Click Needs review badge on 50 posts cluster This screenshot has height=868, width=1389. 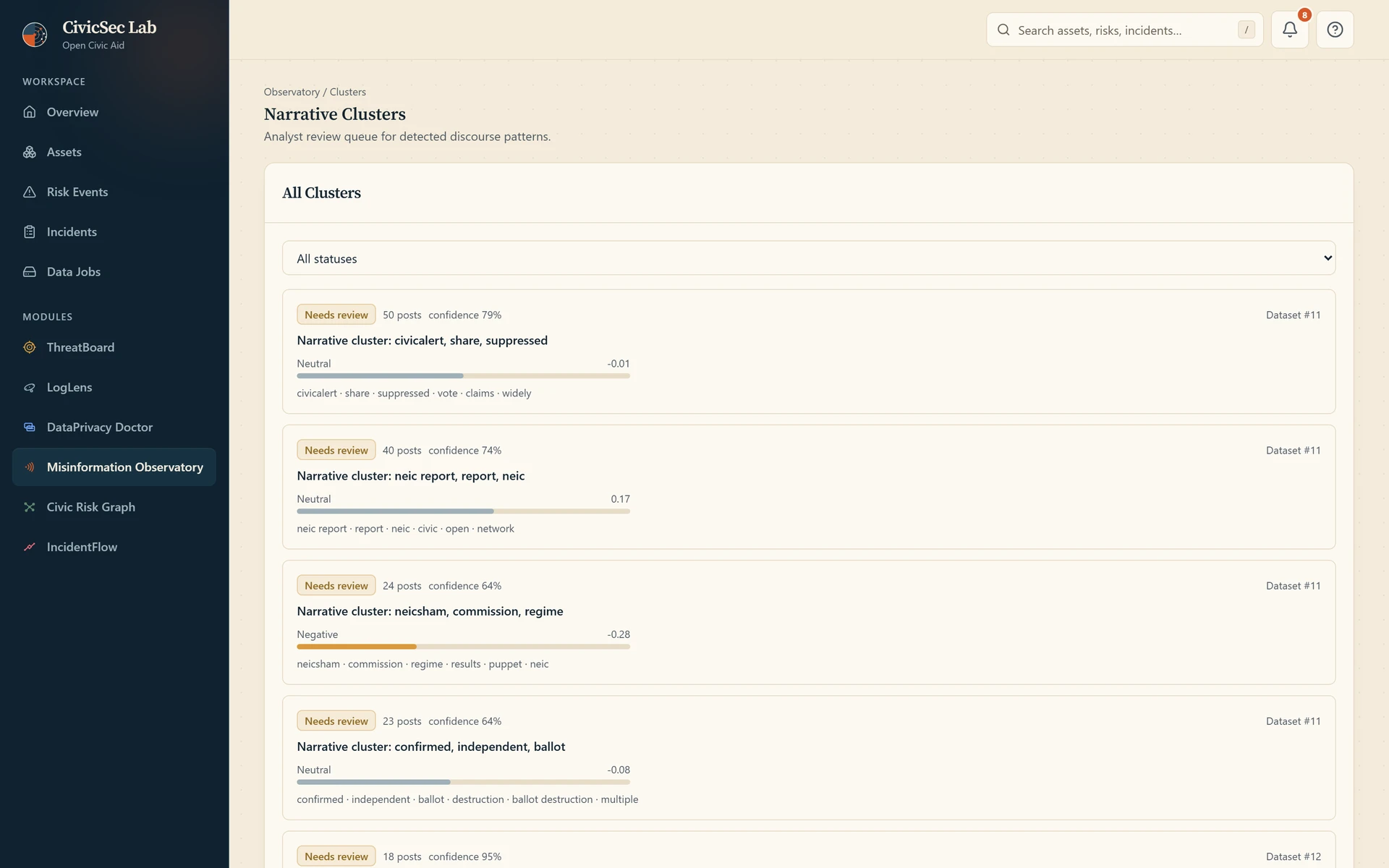point(336,315)
